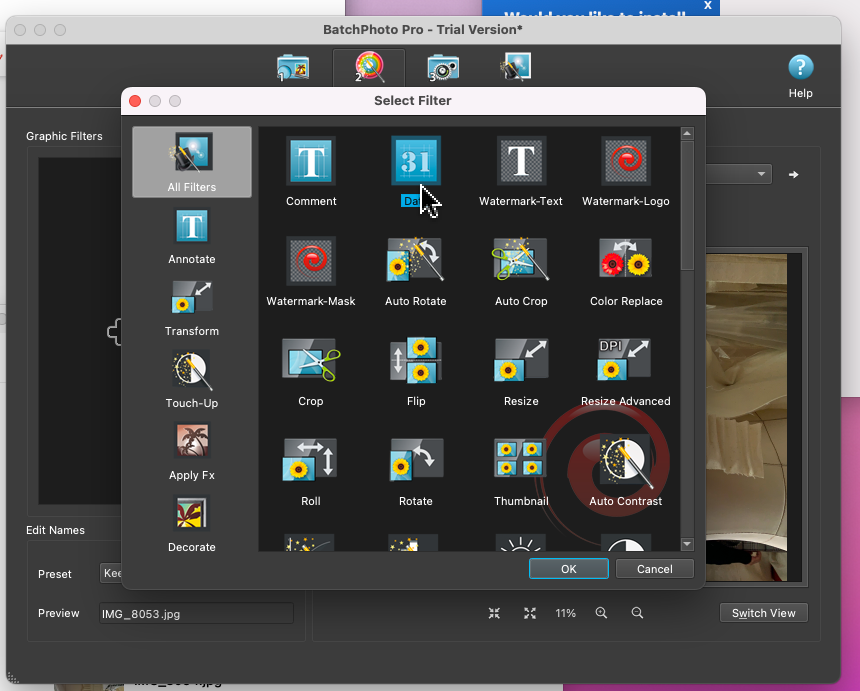Open the Transform filter category
The image size is (860, 691).
(192, 308)
